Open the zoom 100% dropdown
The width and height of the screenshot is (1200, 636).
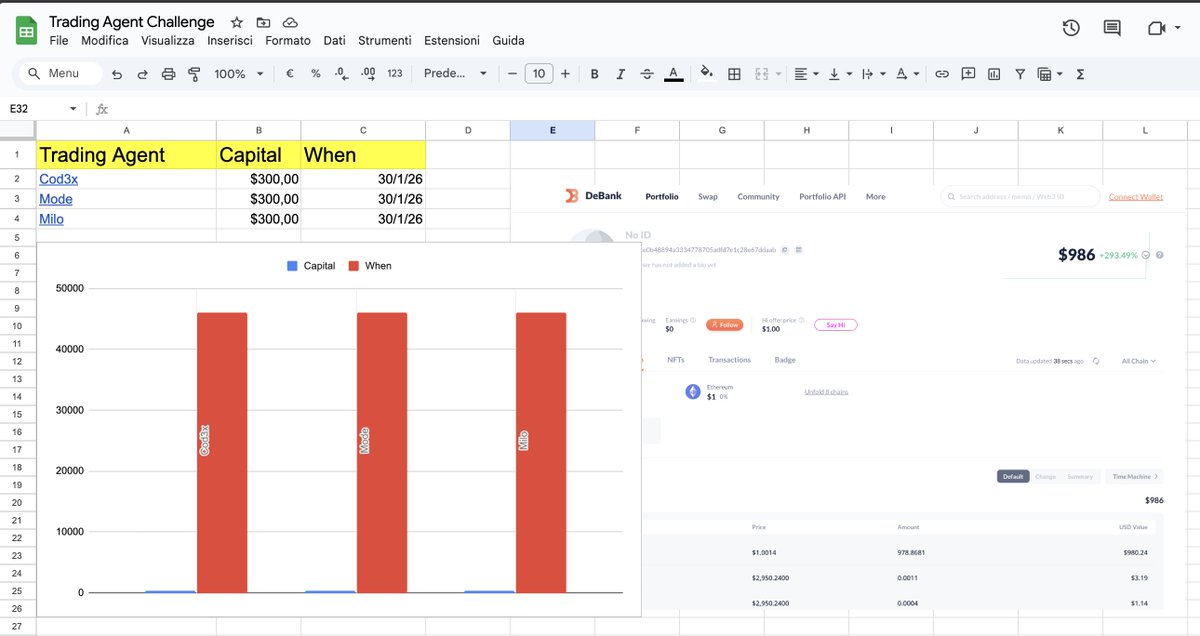(239, 74)
